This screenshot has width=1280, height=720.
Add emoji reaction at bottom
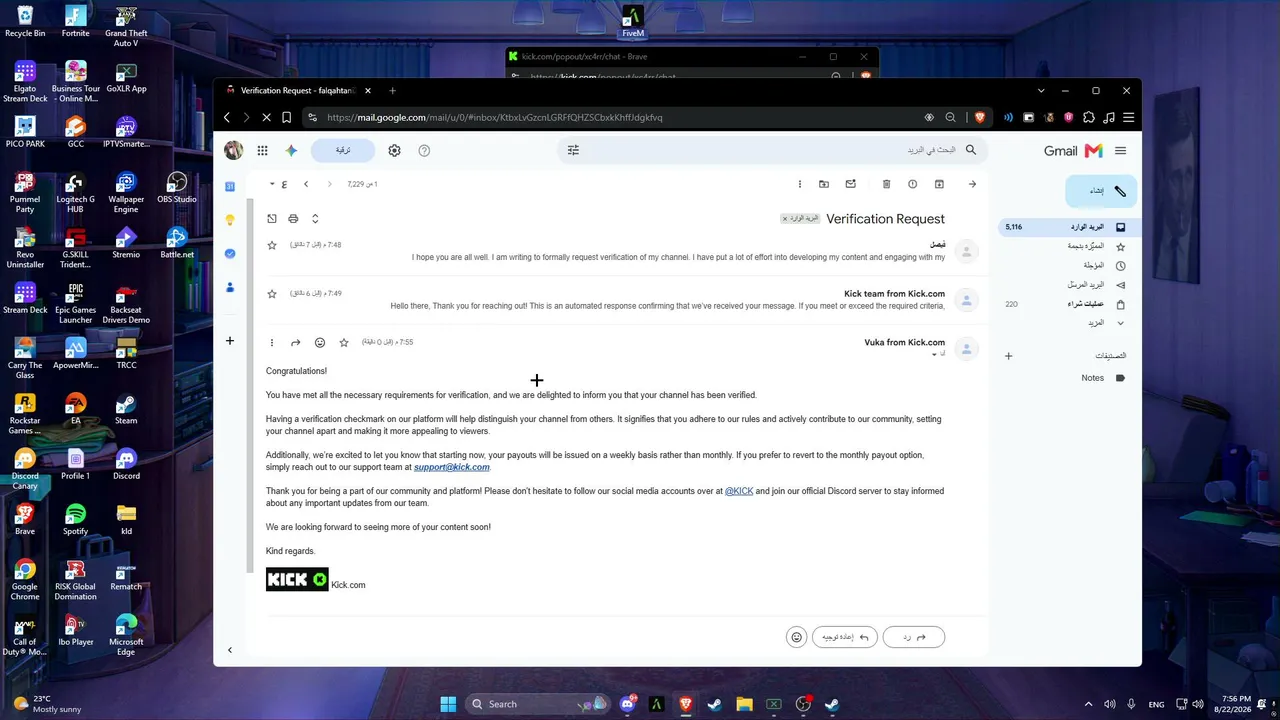pyautogui.click(x=797, y=637)
